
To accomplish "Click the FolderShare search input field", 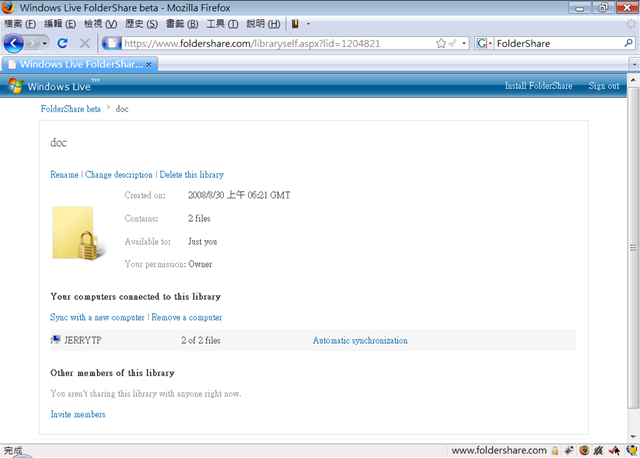I will 558,43.
